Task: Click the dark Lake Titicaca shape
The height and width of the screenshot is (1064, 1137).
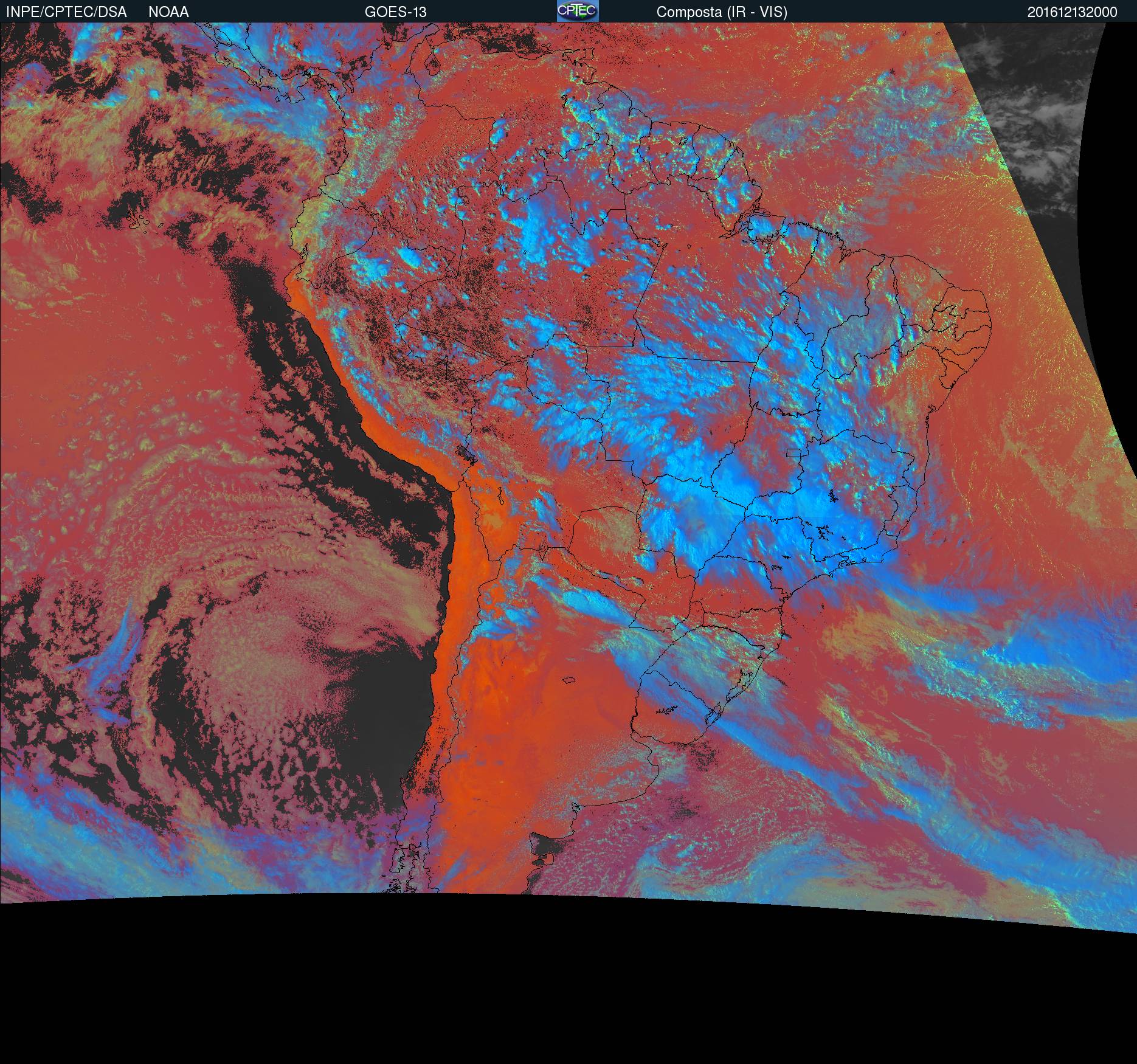Action: pyautogui.click(x=466, y=454)
